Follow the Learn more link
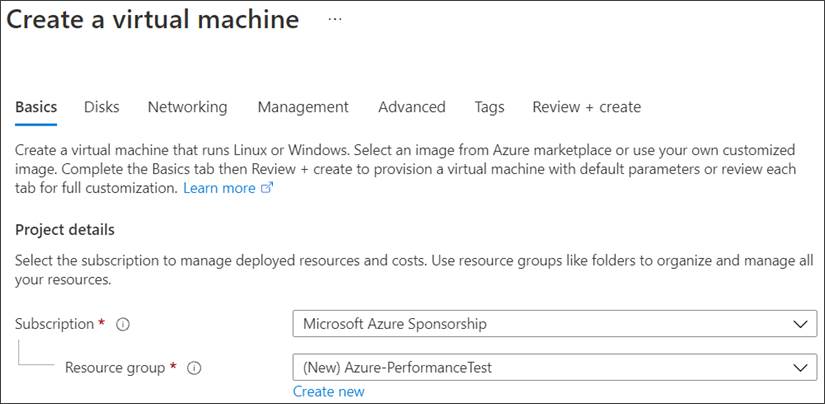Viewport: 825px width, 404px height. pos(219,188)
